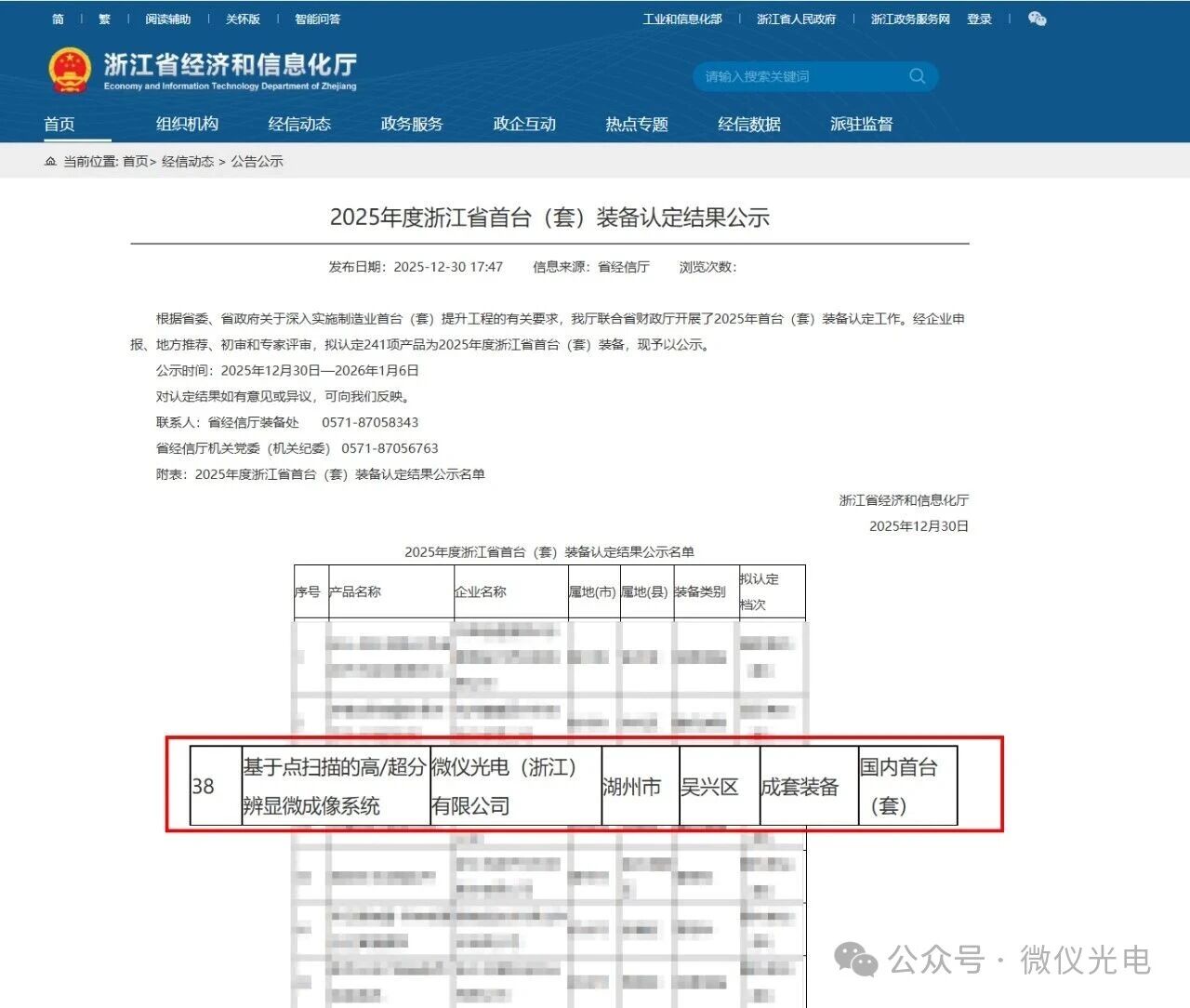
Task: Switch to Simplified Chinese (简)
Action: point(58,19)
